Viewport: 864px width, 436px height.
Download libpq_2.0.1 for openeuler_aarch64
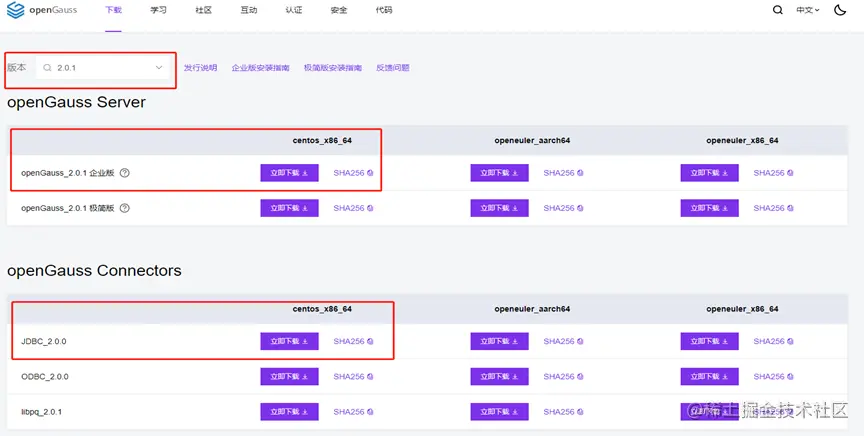coord(499,412)
